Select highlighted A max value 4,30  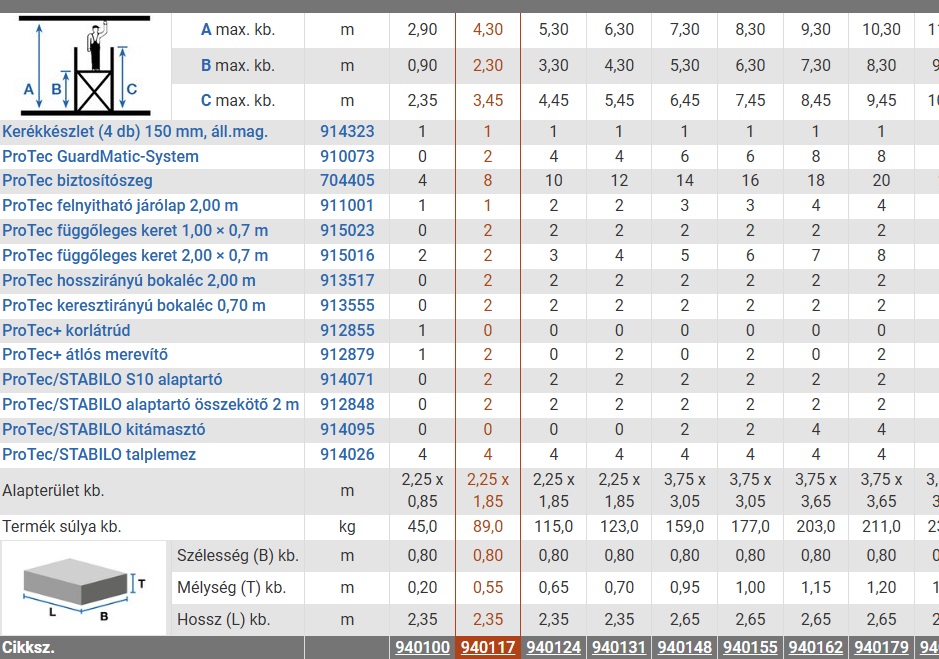pyautogui.click(x=487, y=29)
